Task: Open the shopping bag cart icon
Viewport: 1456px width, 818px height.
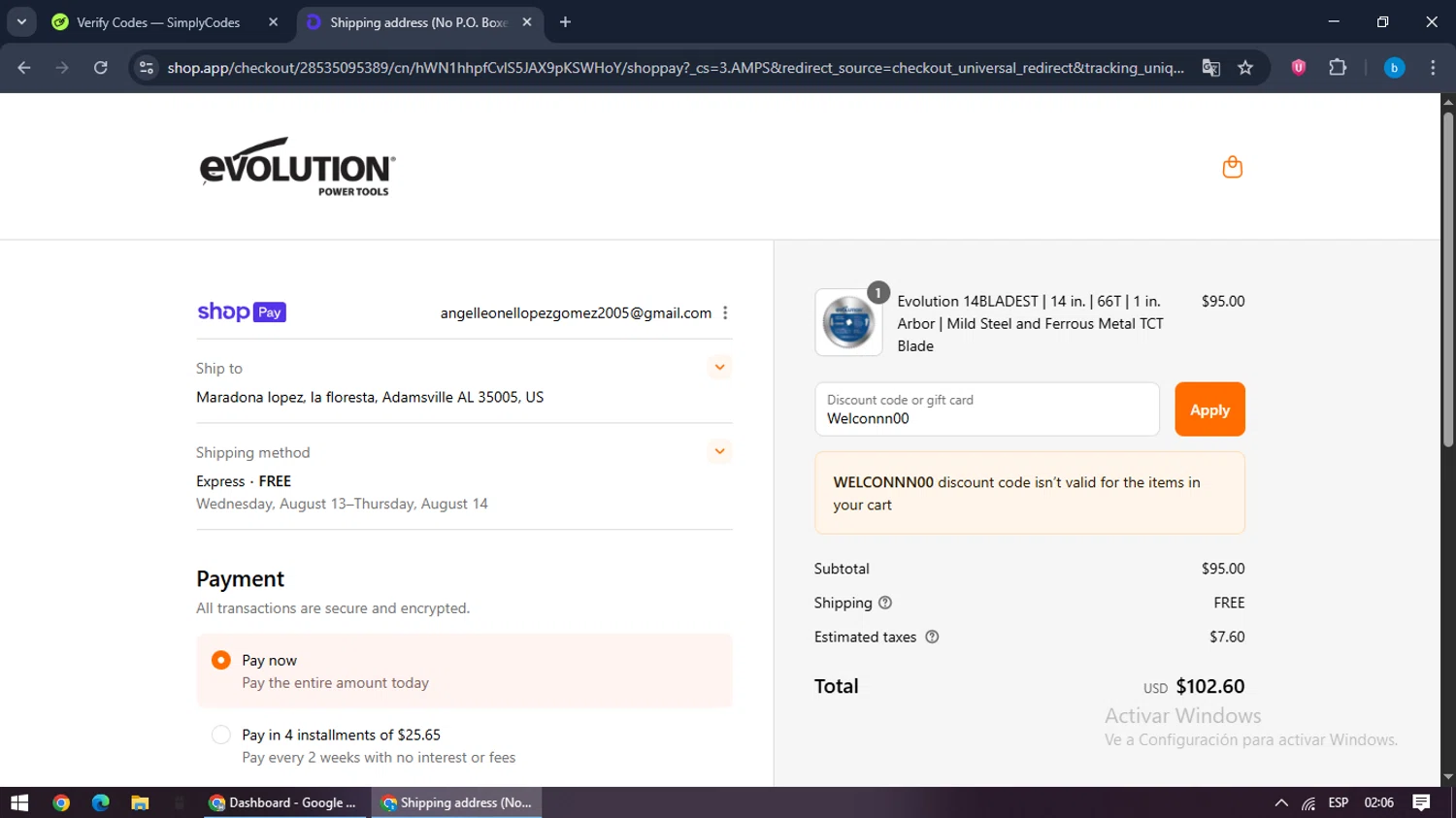Action: (1232, 167)
